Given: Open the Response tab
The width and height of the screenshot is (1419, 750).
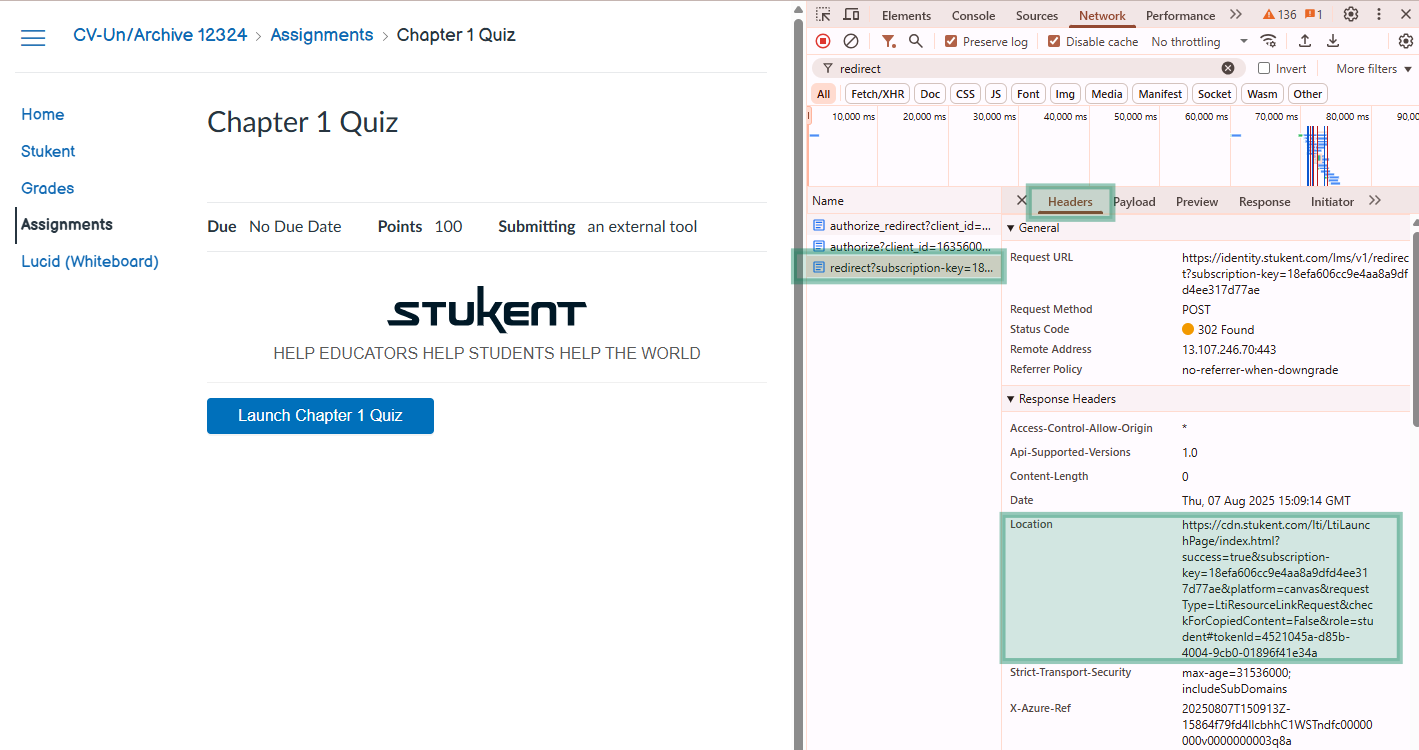Looking at the screenshot, I should (x=1264, y=201).
